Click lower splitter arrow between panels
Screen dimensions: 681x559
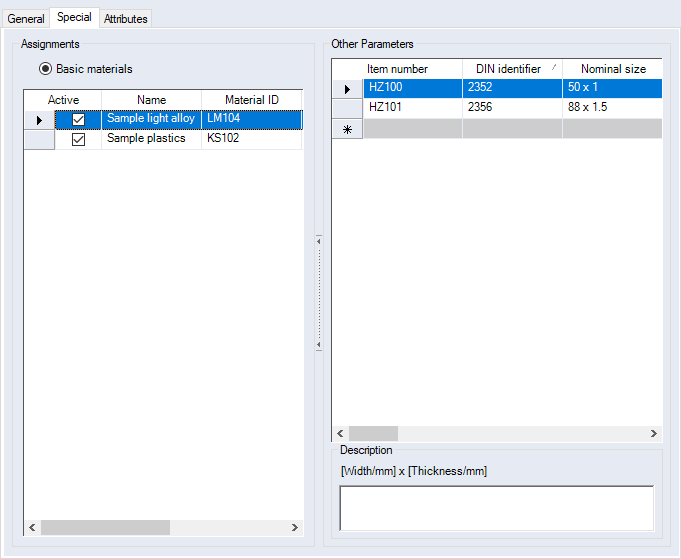pos(318,345)
